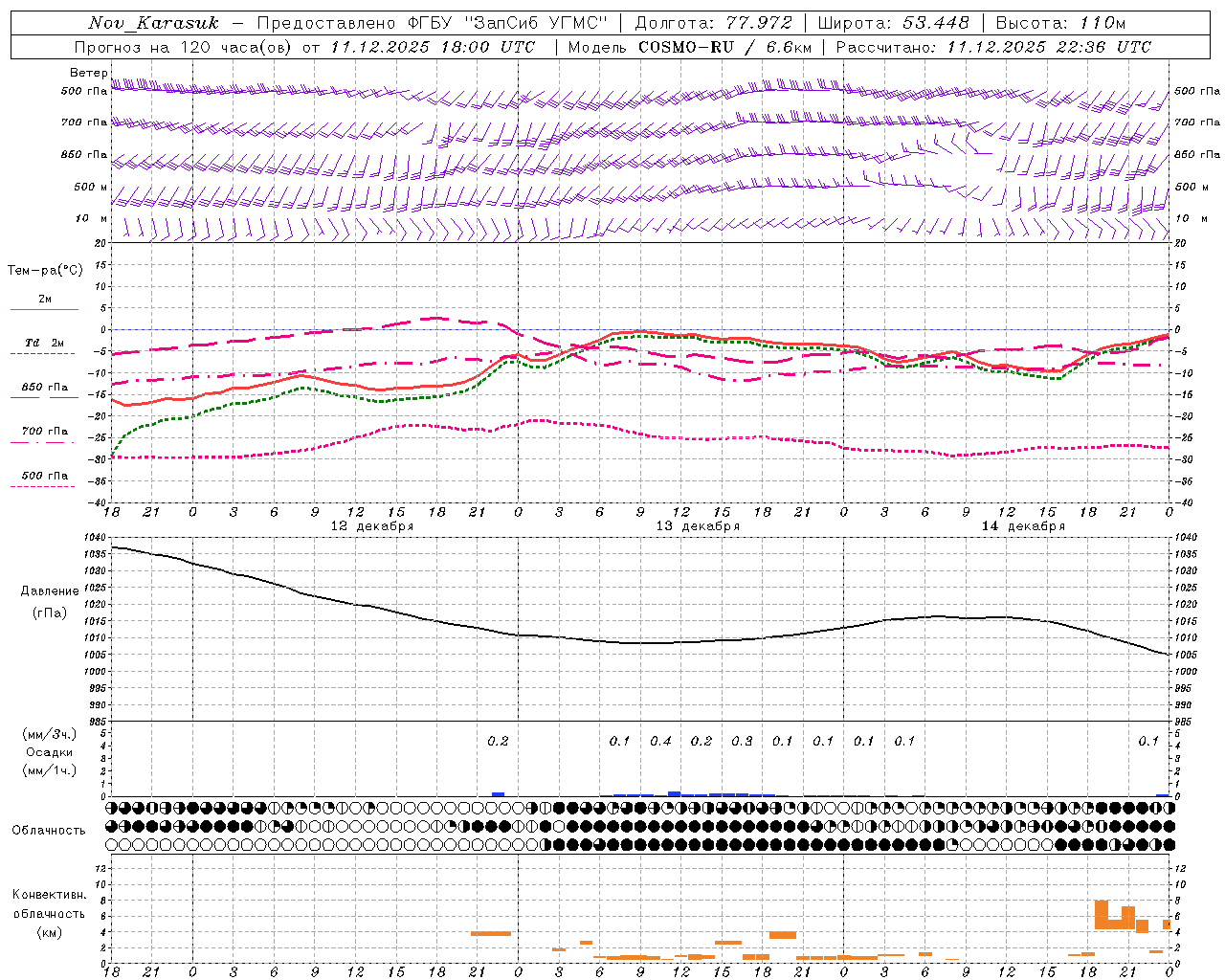
Task: Click the Конвективн. panel label
Action: pyautogui.click(x=50, y=895)
